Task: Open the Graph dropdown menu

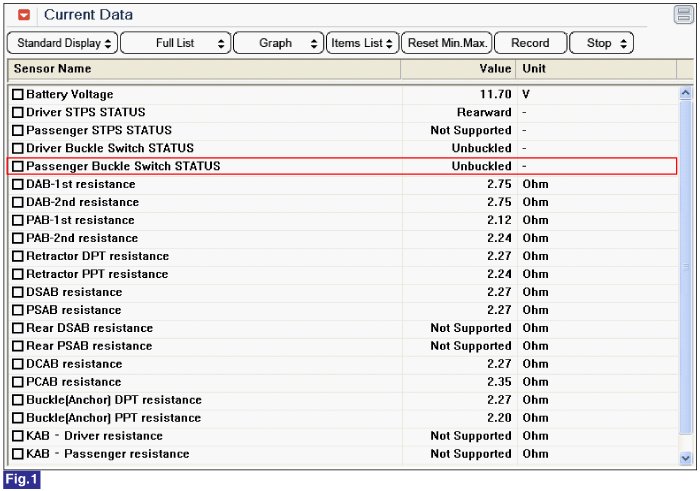Action: [x=278, y=43]
